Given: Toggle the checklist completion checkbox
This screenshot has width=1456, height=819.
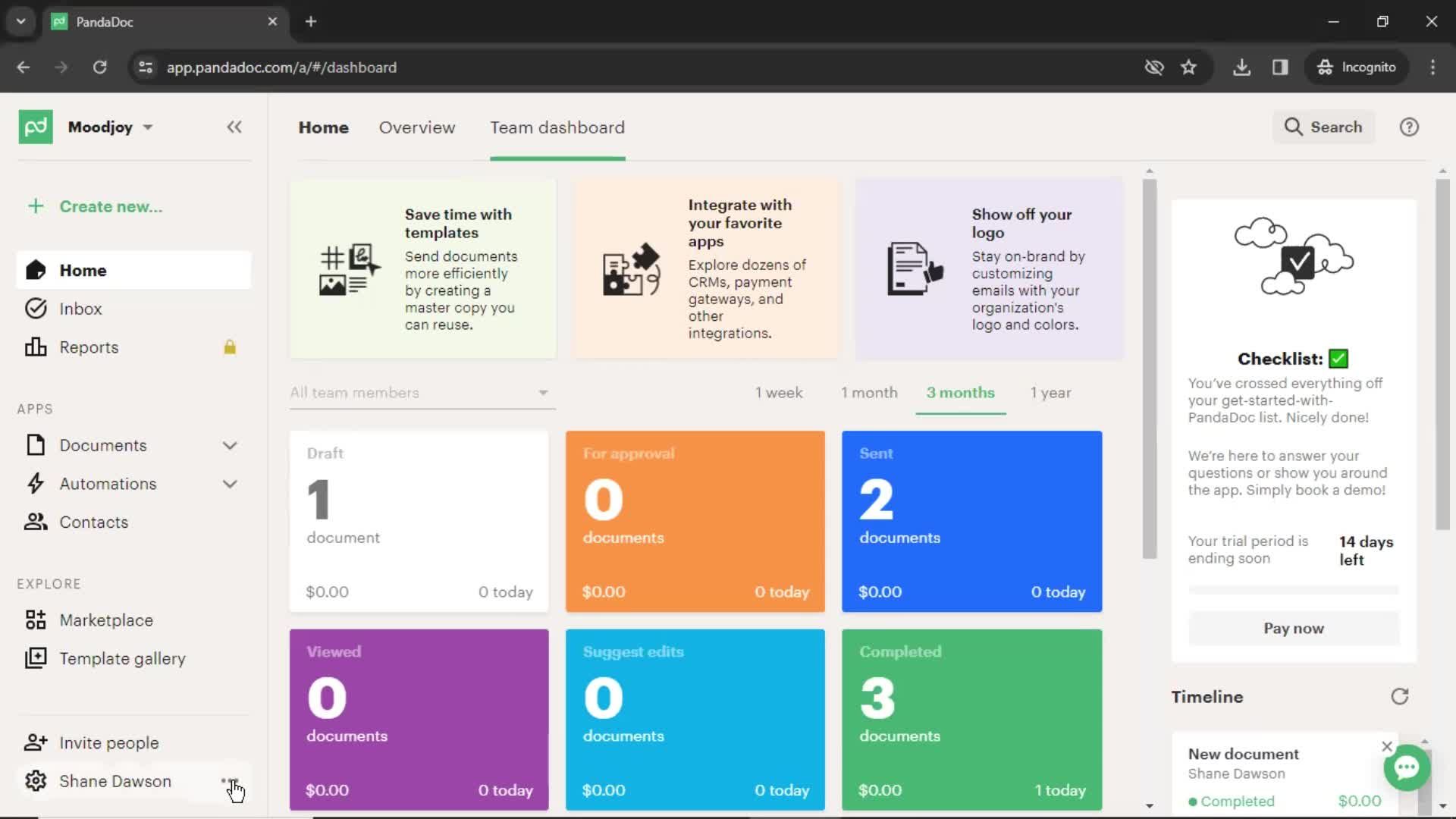Looking at the screenshot, I should point(1340,359).
